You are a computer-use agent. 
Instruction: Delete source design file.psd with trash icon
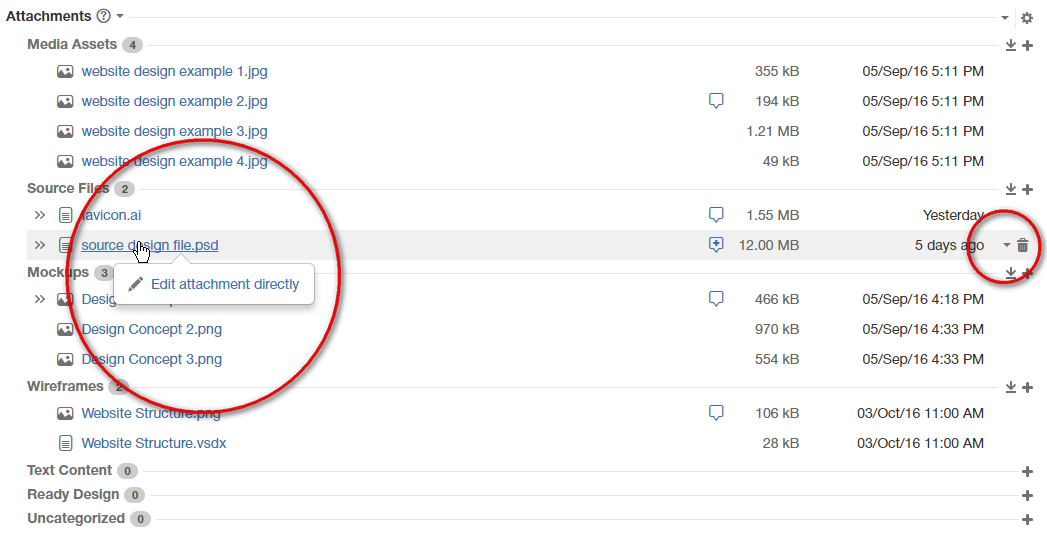click(x=1022, y=246)
